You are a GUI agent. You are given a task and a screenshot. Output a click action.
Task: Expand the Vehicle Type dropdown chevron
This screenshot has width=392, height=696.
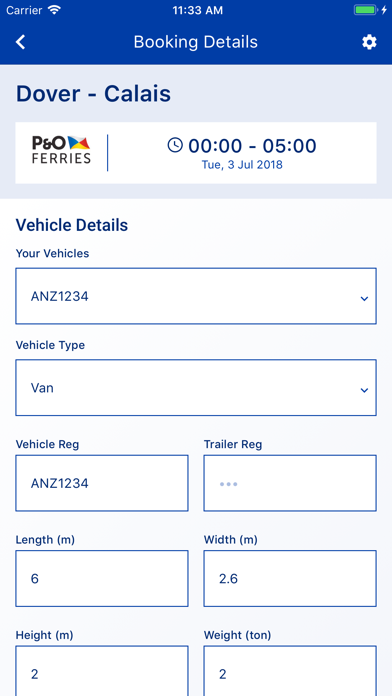point(364,390)
